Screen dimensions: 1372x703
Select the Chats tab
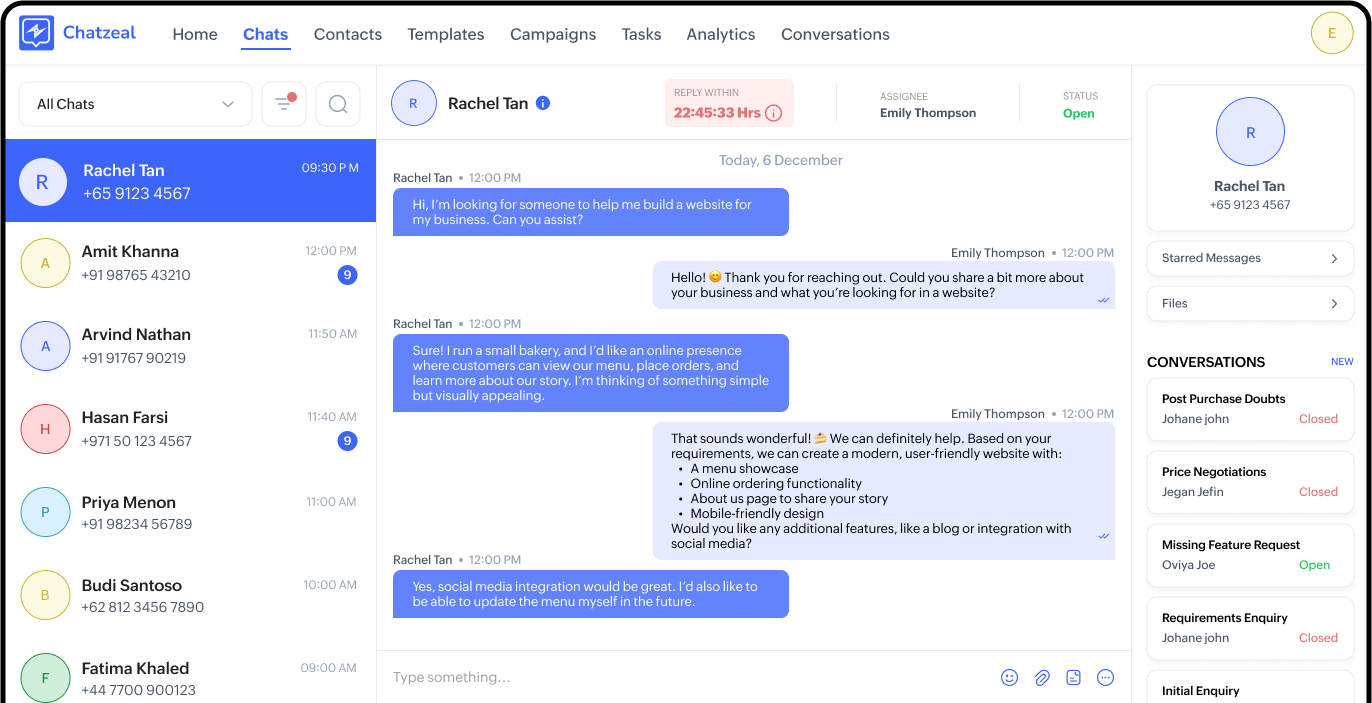coord(266,34)
